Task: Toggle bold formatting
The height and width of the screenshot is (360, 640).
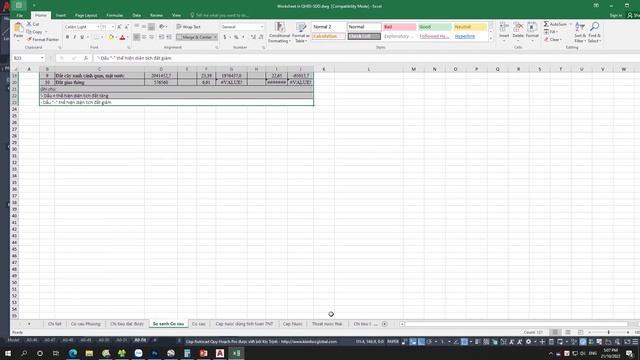Action: [67, 37]
